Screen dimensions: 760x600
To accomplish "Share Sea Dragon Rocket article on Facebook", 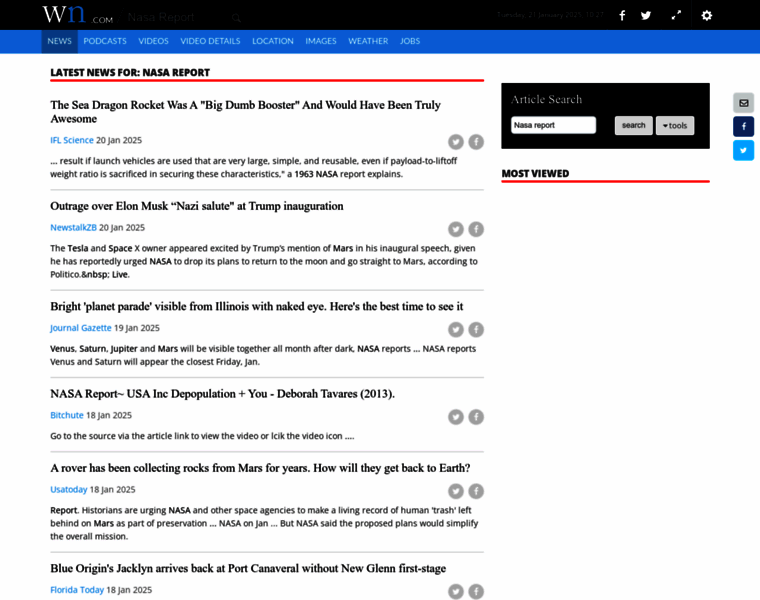I will point(476,142).
